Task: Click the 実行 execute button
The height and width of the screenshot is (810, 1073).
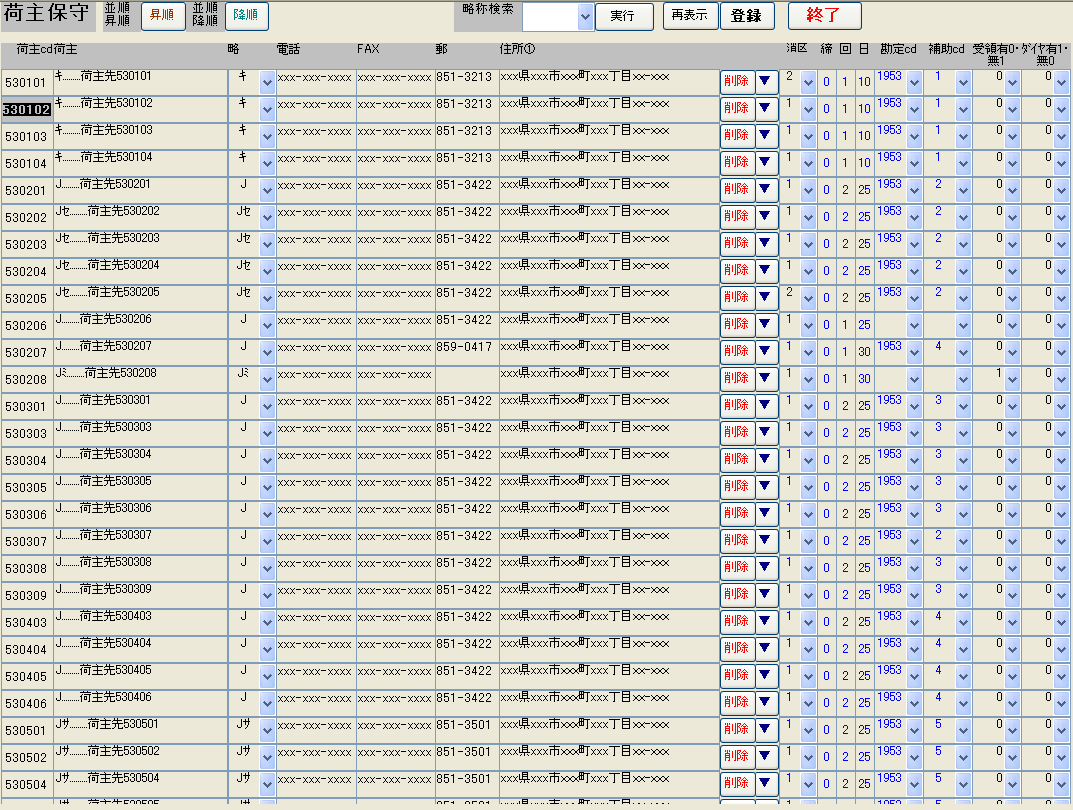Action: 624,16
